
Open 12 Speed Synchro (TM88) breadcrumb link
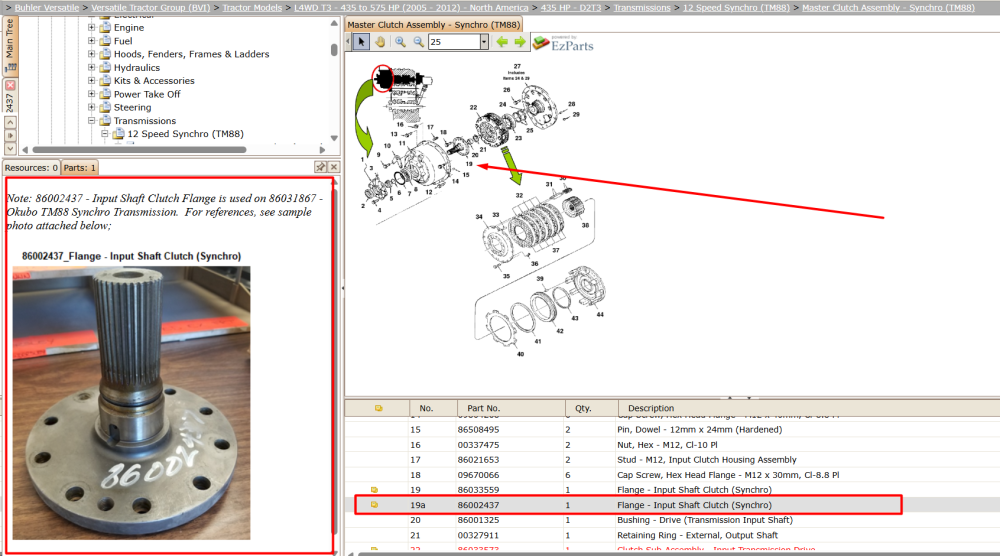736,8
